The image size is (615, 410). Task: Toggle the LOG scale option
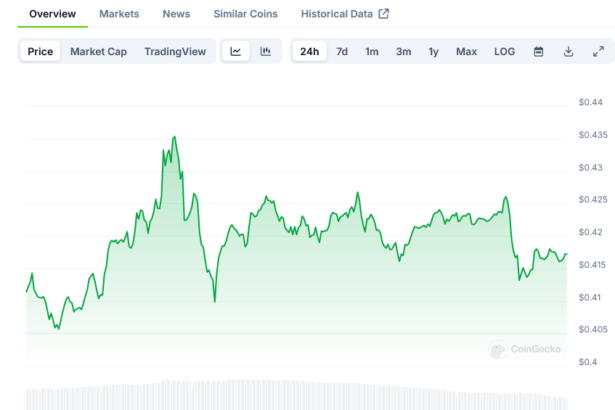point(505,52)
